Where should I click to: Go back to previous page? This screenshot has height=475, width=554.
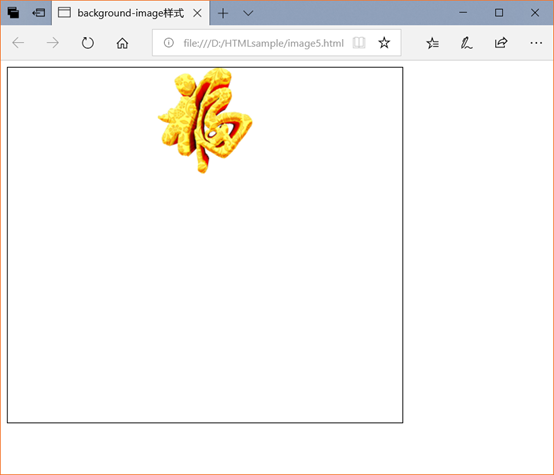point(18,43)
